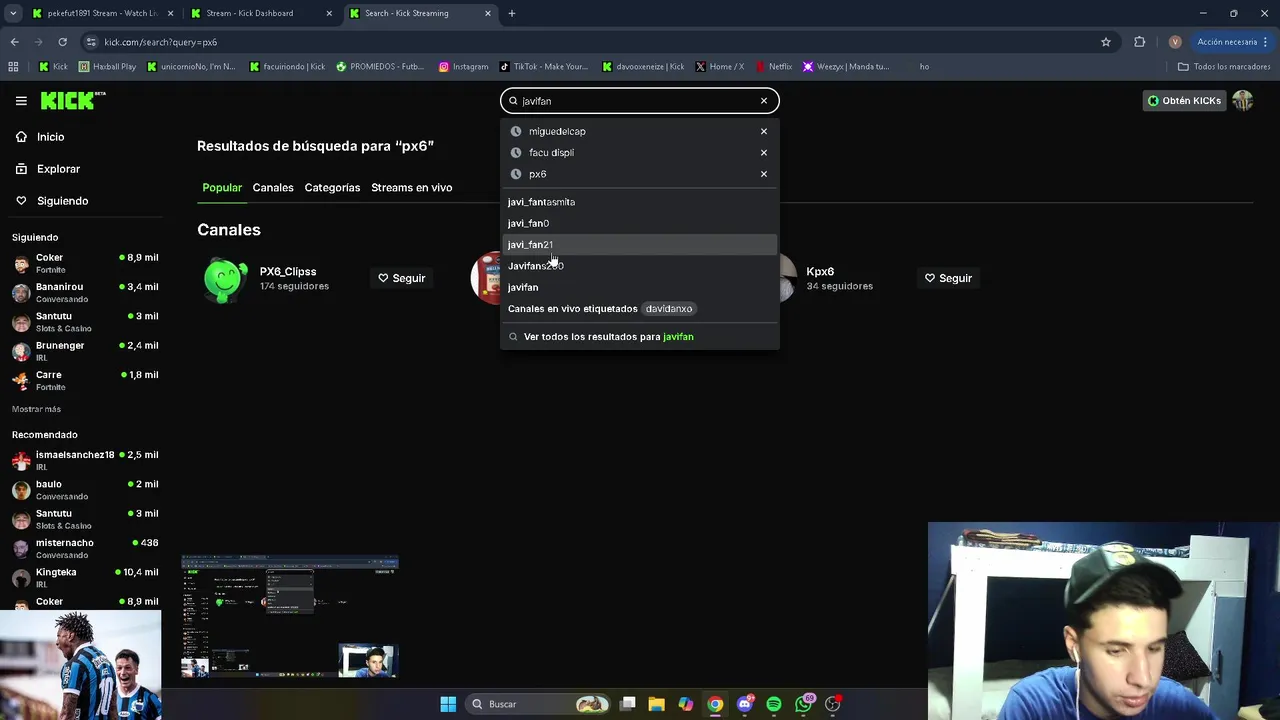Open tab search dropdown arrow
Viewport: 1280px width, 720px height.
pos(13,13)
